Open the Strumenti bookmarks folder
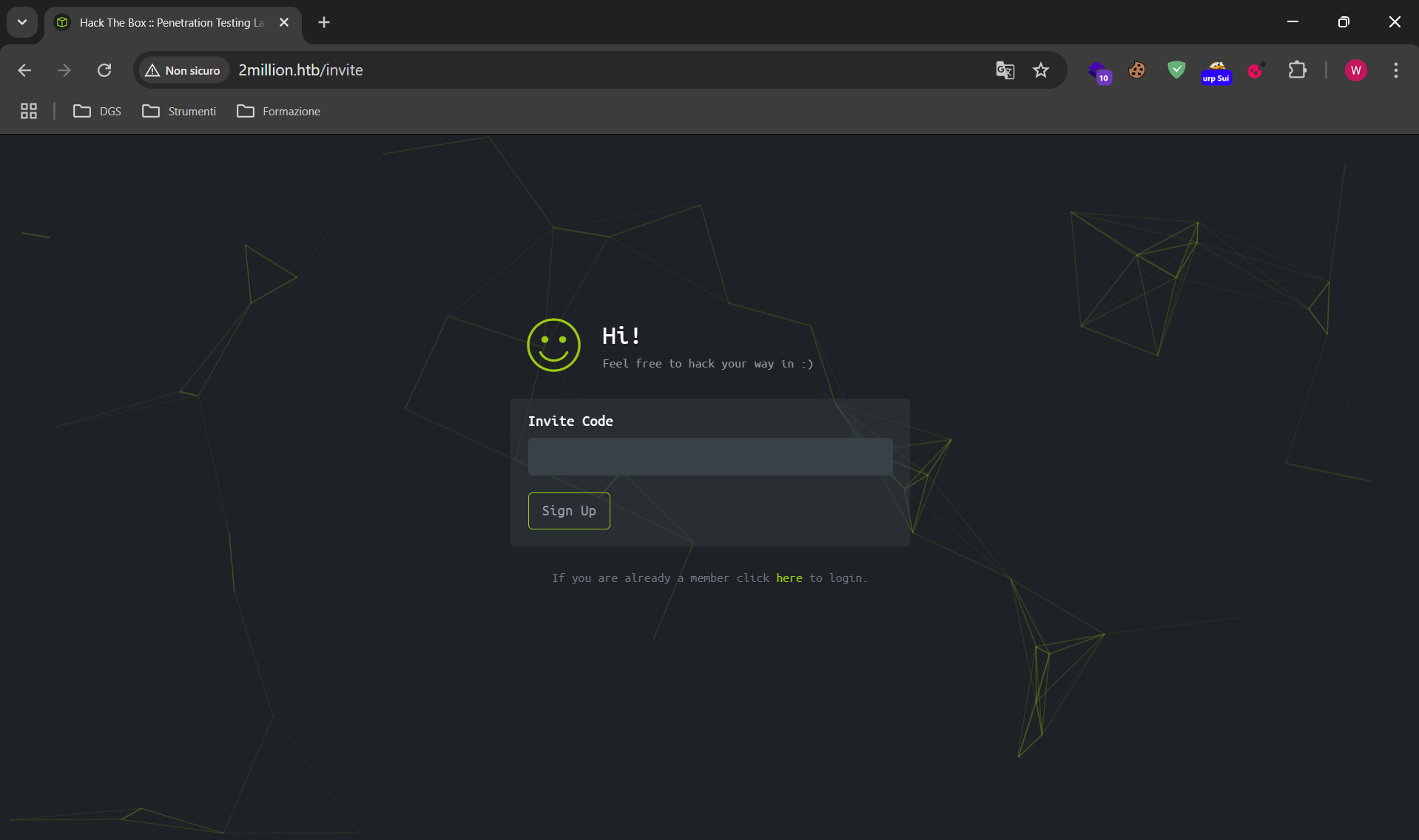The height and width of the screenshot is (840, 1419). click(x=180, y=111)
